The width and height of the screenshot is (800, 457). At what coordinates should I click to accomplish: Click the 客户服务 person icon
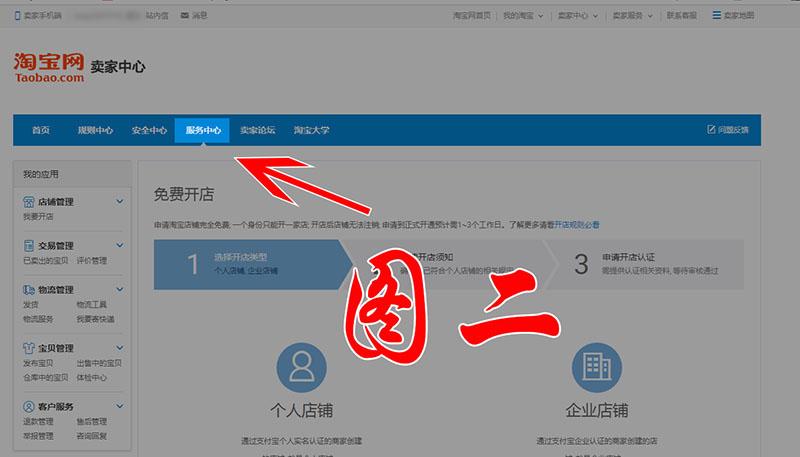point(29,407)
